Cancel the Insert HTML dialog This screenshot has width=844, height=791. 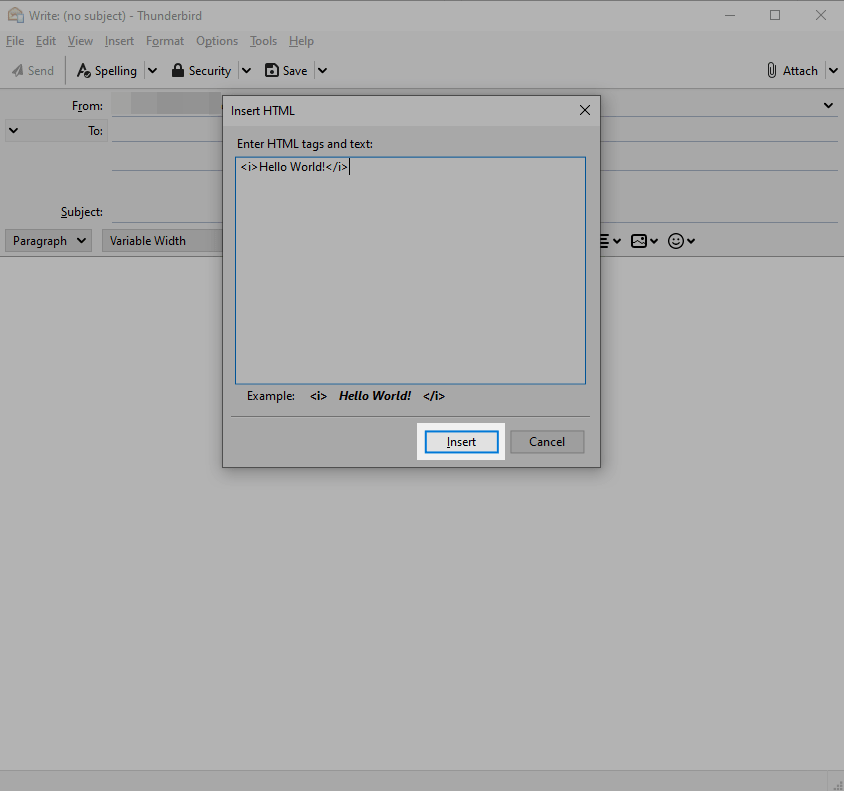[547, 442]
